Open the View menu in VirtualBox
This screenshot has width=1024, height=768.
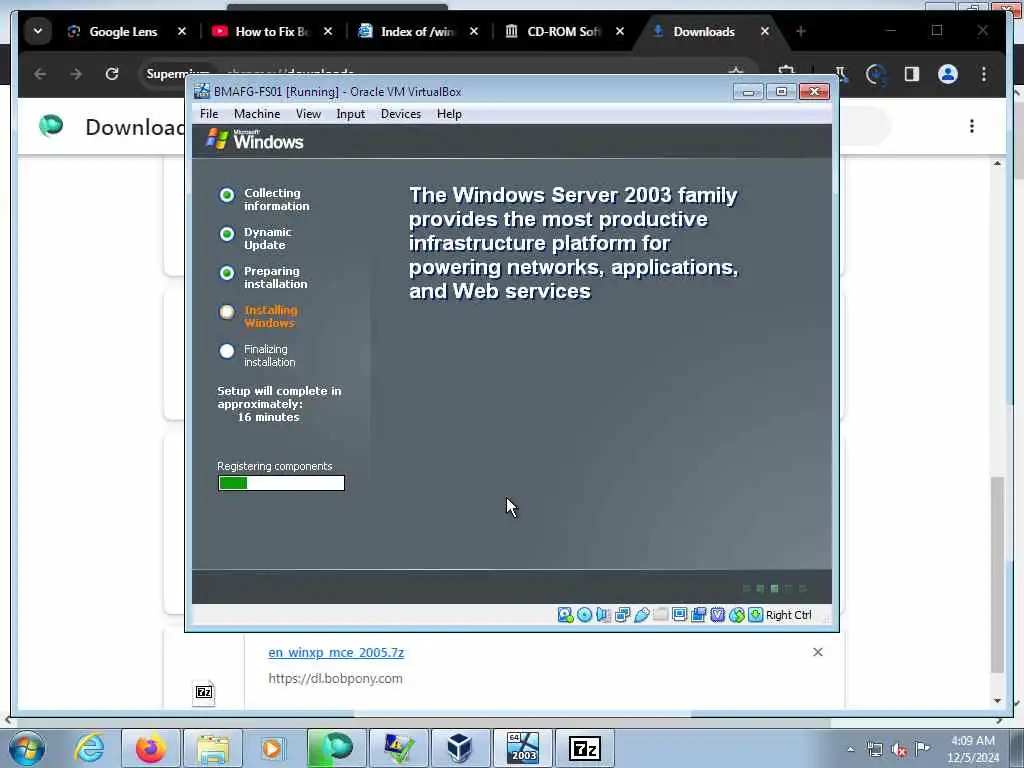308,114
